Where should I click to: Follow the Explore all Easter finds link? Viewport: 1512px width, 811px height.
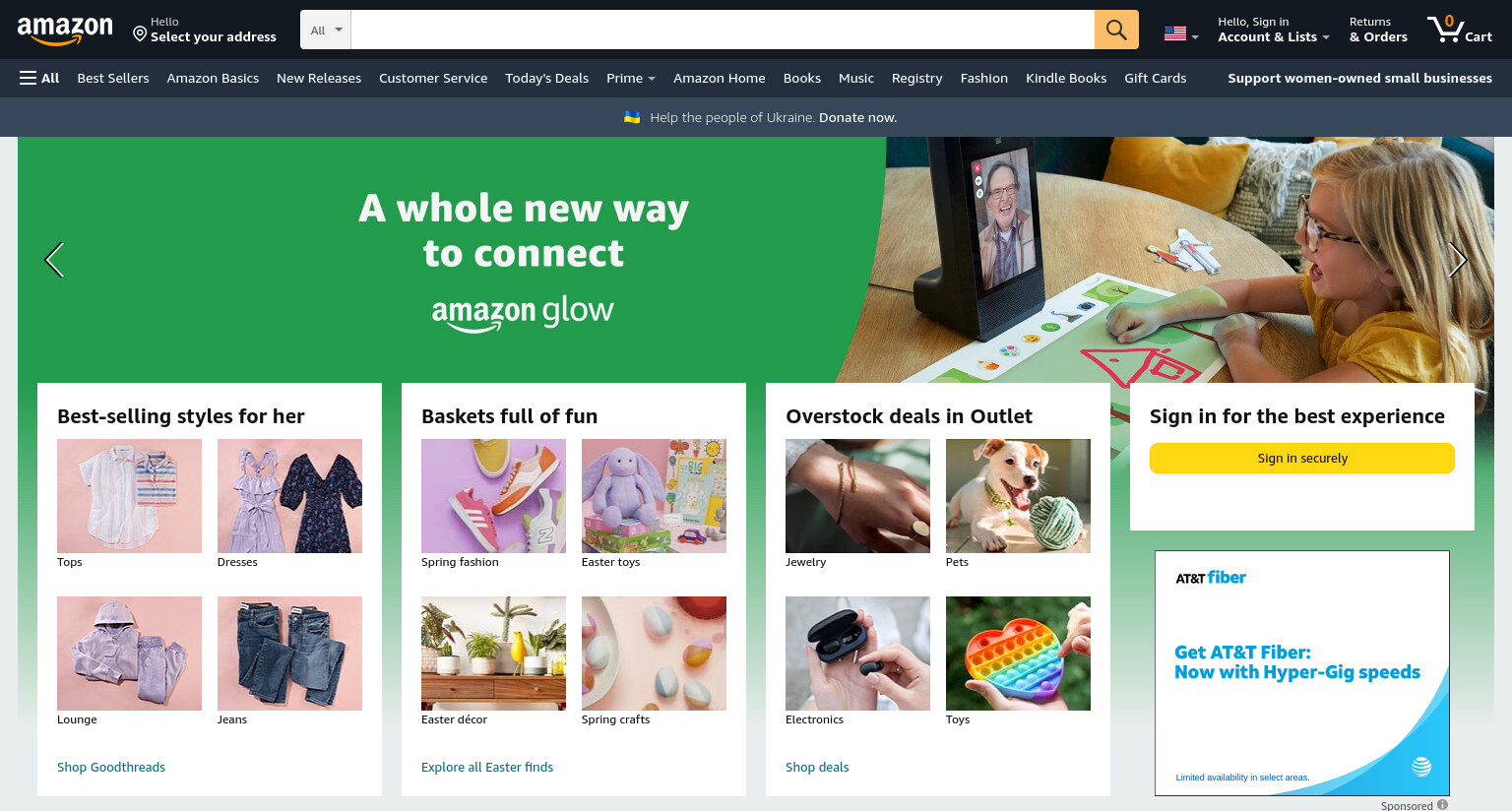tap(487, 767)
